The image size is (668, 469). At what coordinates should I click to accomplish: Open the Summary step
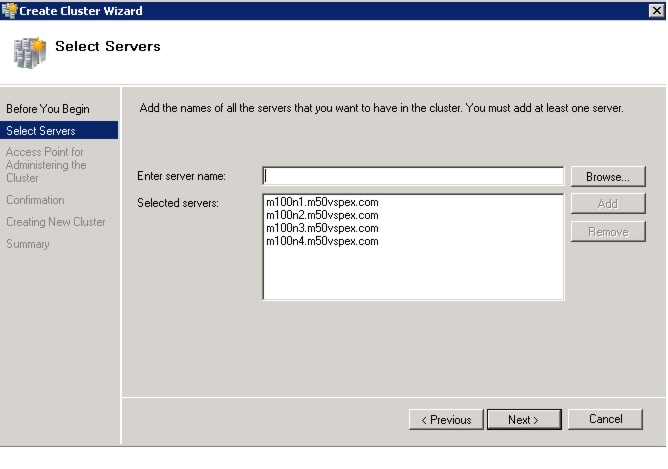click(x=28, y=244)
